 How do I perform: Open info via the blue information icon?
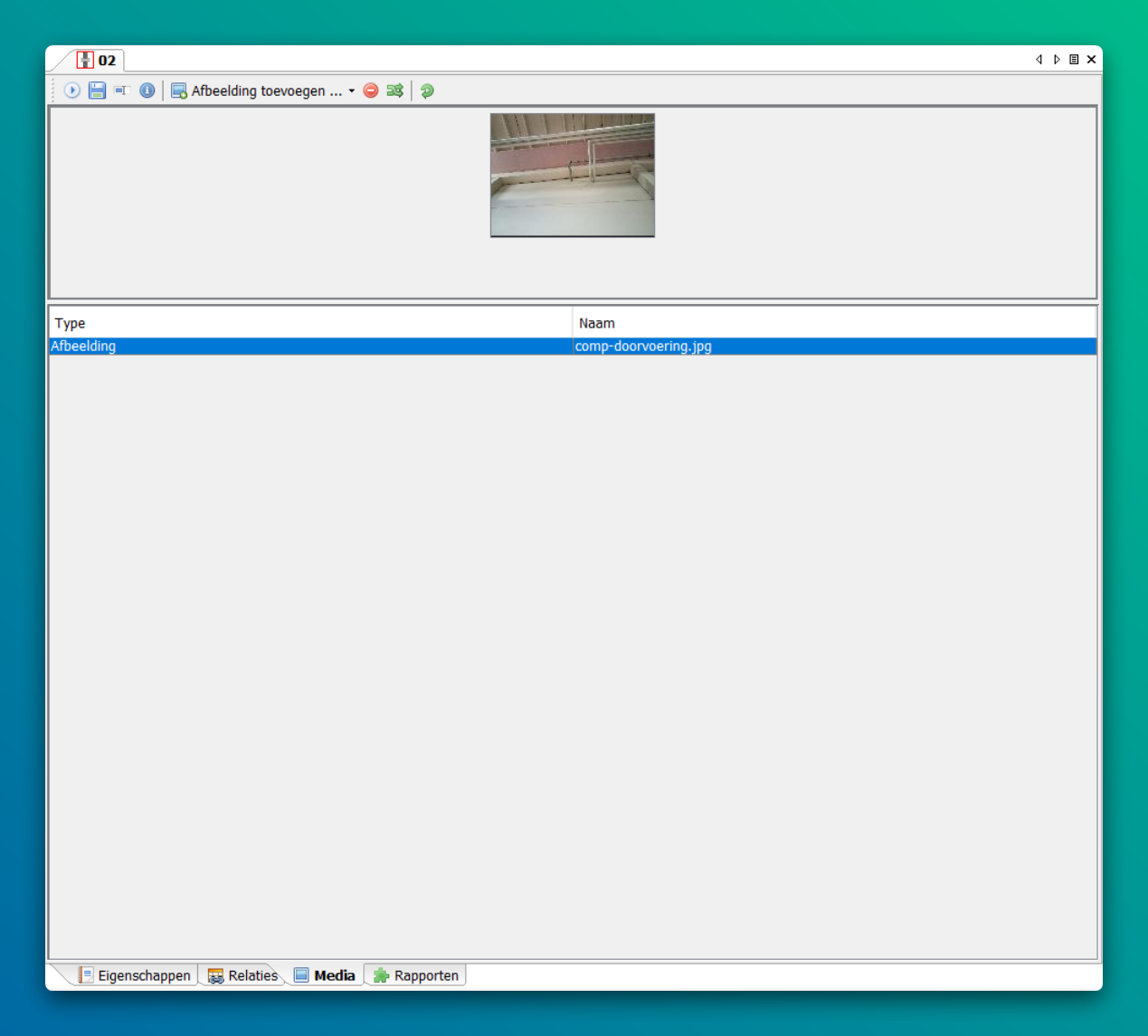coord(147,90)
